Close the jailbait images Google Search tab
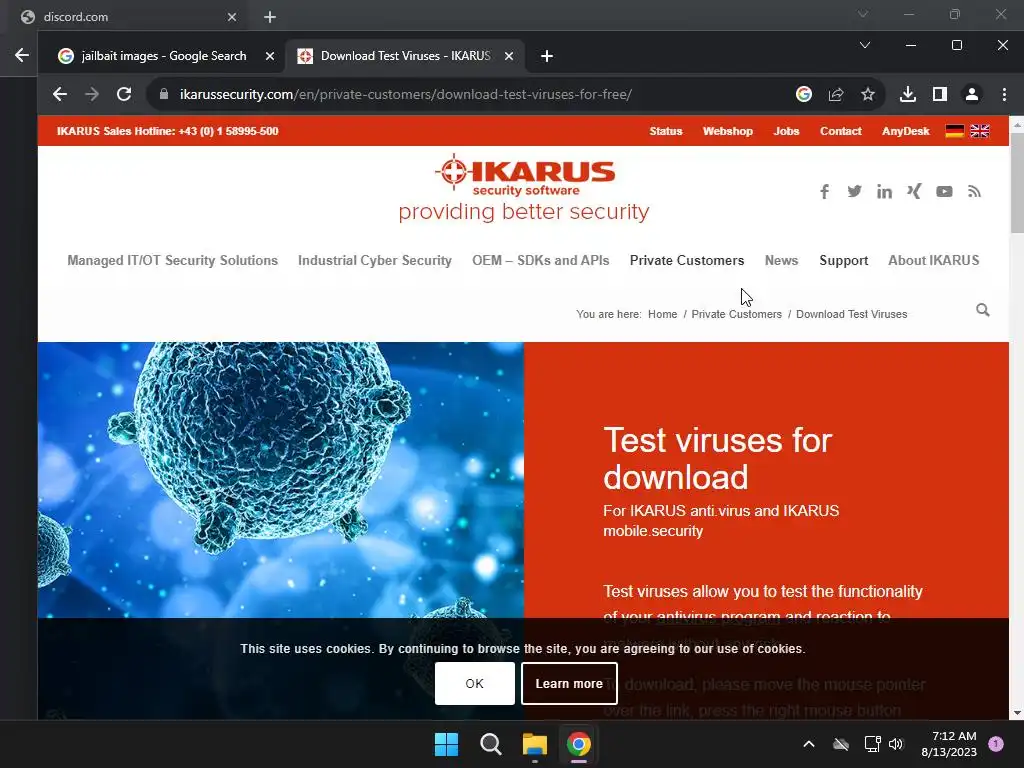This screenshot has height=768, width=1024. (x=270, y=56)
